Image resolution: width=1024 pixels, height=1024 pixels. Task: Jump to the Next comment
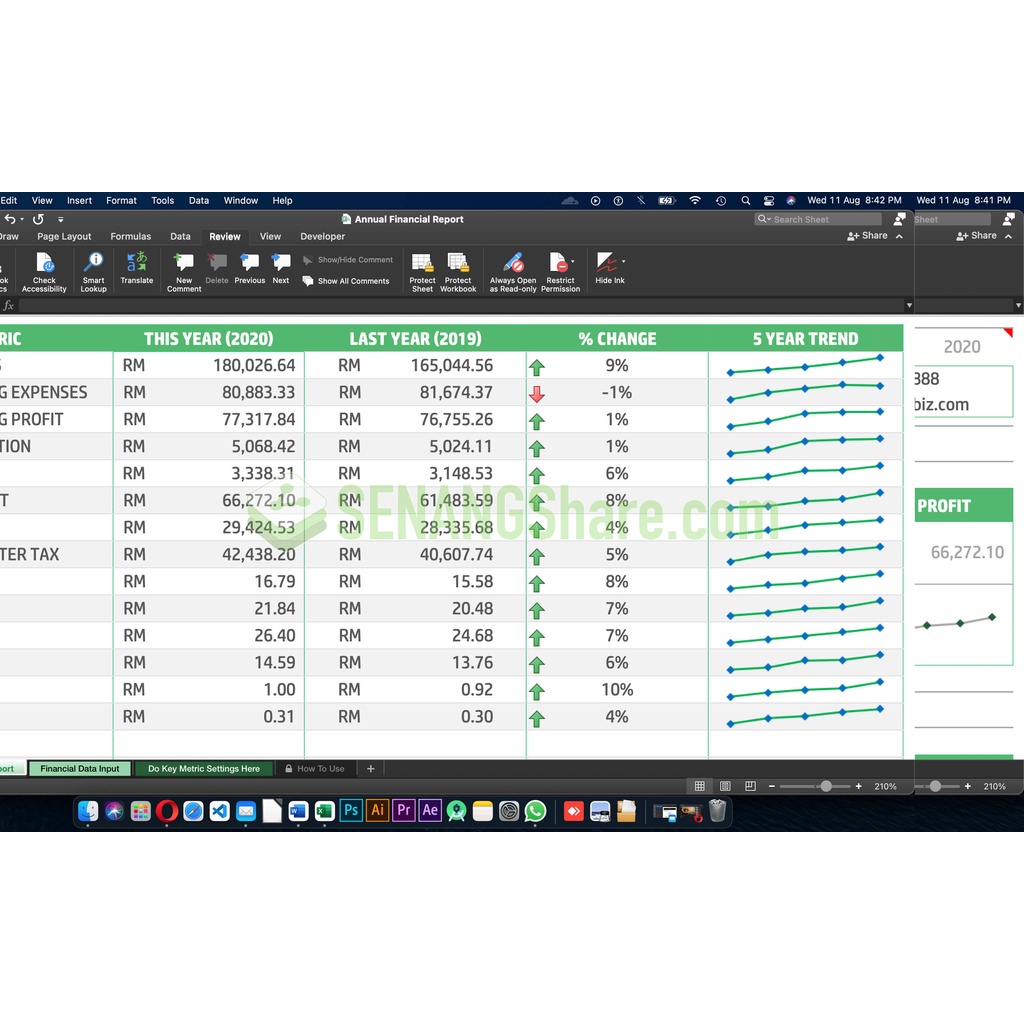pyautogui.click(x=281, y=268)
